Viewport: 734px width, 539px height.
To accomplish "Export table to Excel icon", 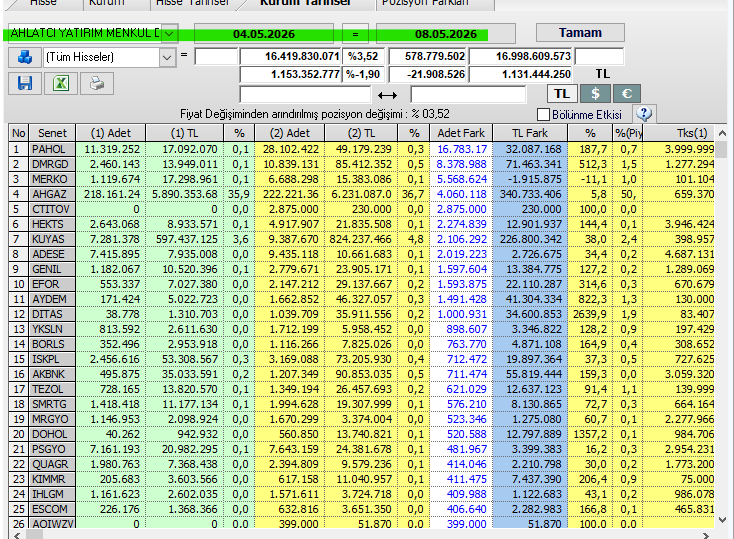I will pyautogui.click(x=61, y=84).
